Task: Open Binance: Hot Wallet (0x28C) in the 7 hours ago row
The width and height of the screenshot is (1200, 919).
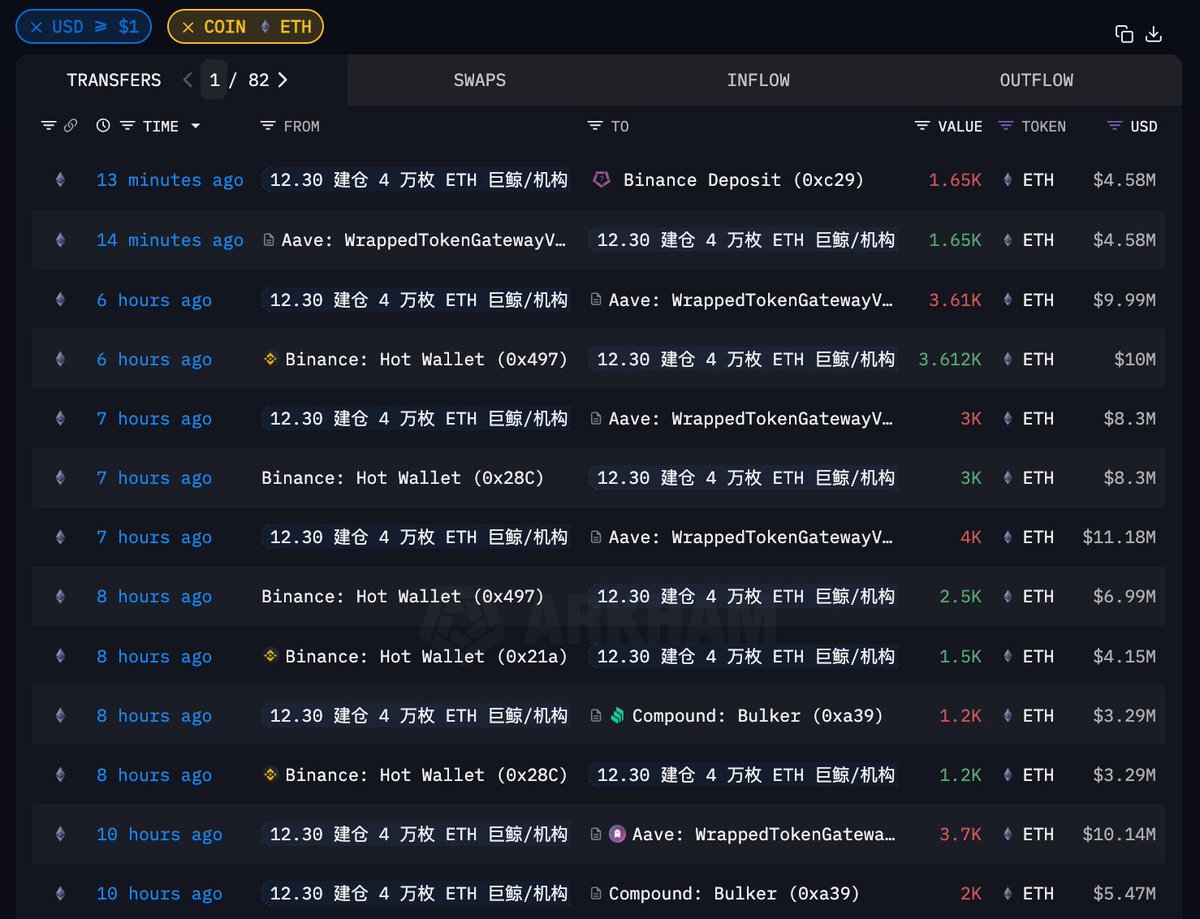Action: [x=403, y=478]
